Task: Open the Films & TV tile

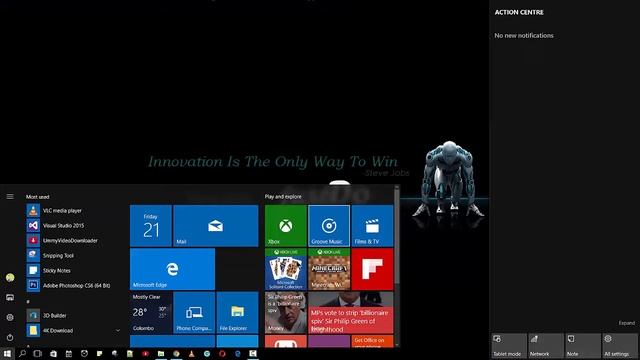Action: pyautogui.click(x=372, y=226)
